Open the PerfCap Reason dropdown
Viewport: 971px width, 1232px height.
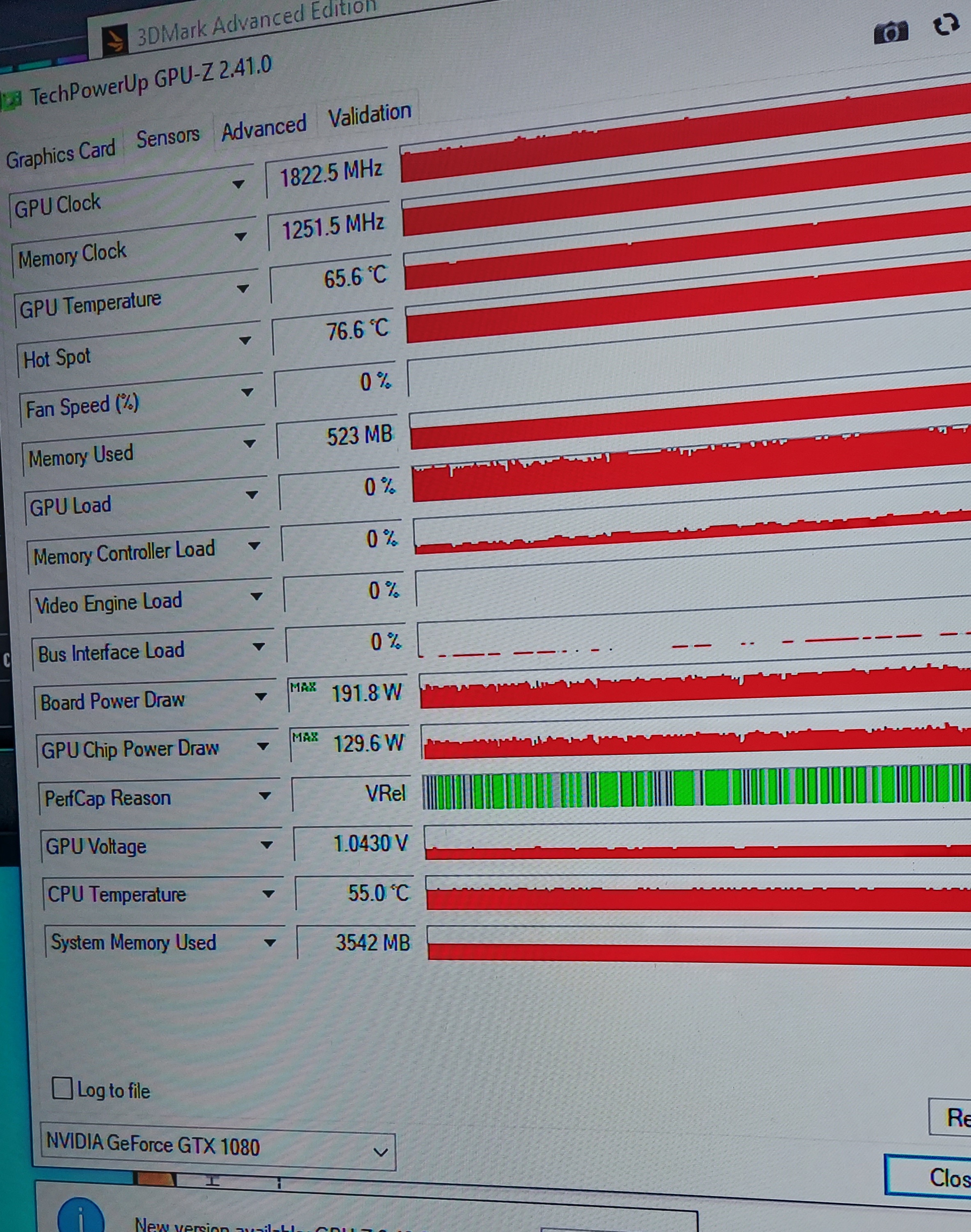[264, 796]
